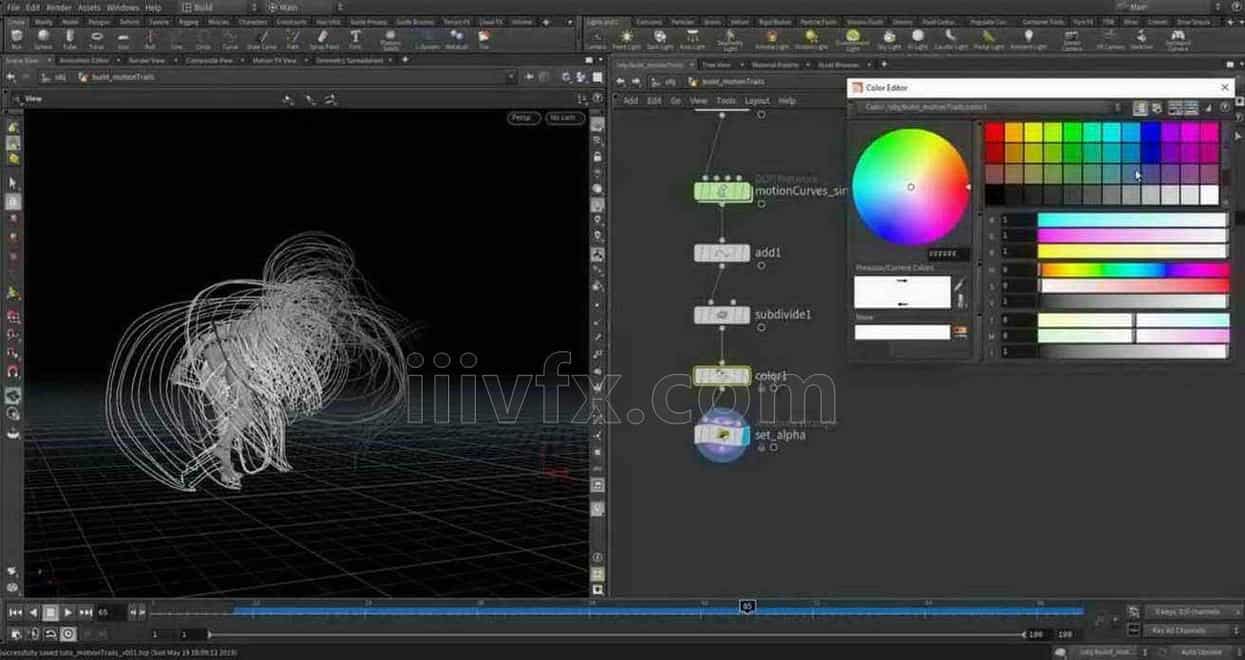1245x660 pixels.
Task: Select the red swatch in top row
Action: pyautogui.click(x=994, y=132)
